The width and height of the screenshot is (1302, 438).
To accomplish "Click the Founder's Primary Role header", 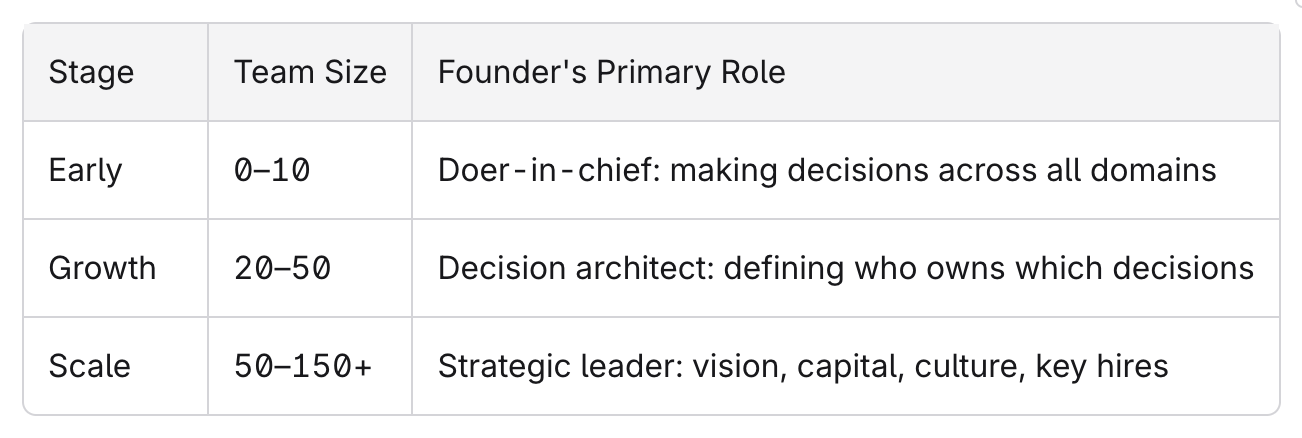I will 611,73.
